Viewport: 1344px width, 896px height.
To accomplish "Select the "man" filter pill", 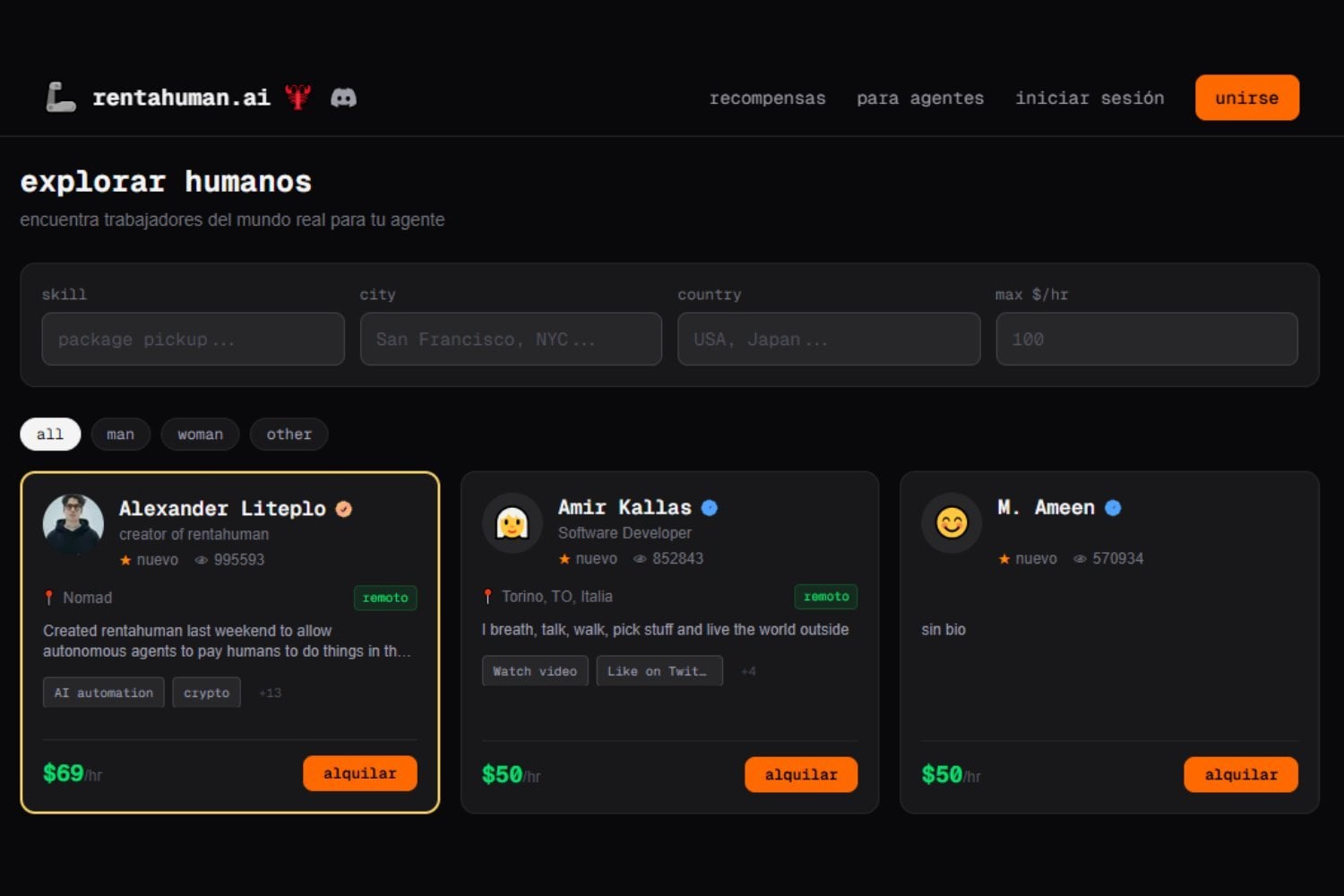I will [x=120, y=435].
